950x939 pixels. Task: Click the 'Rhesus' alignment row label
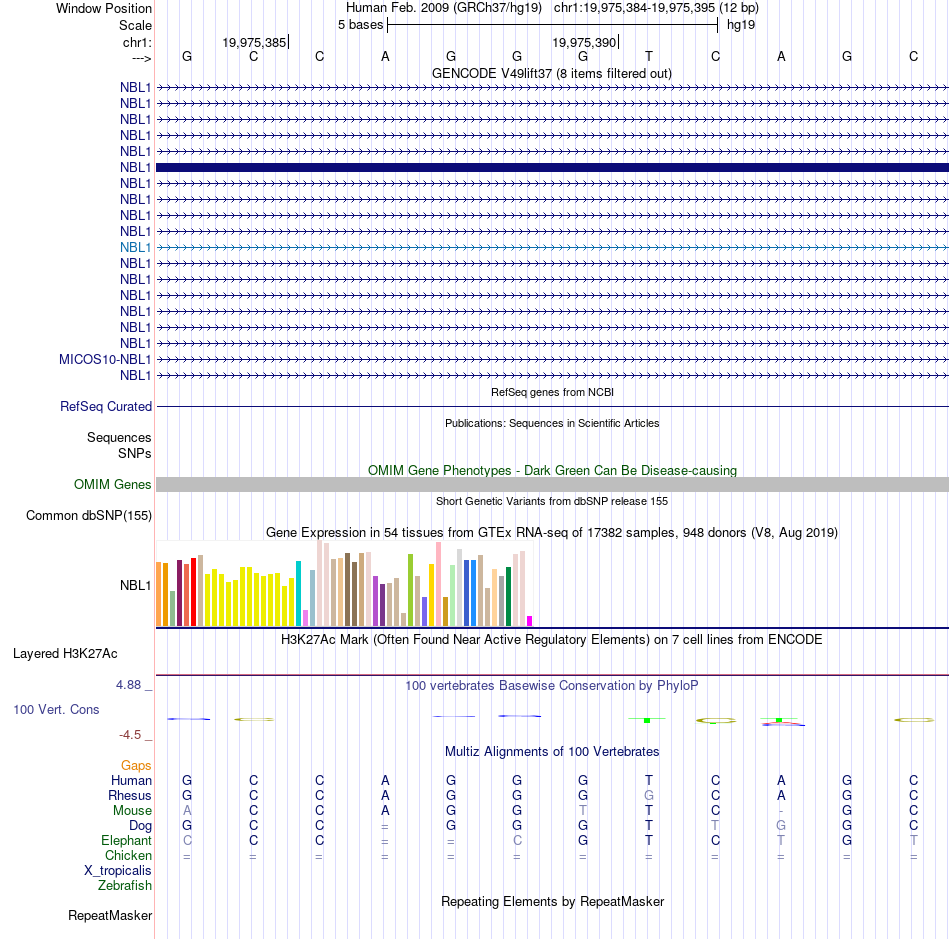click(x=130, y=795)
